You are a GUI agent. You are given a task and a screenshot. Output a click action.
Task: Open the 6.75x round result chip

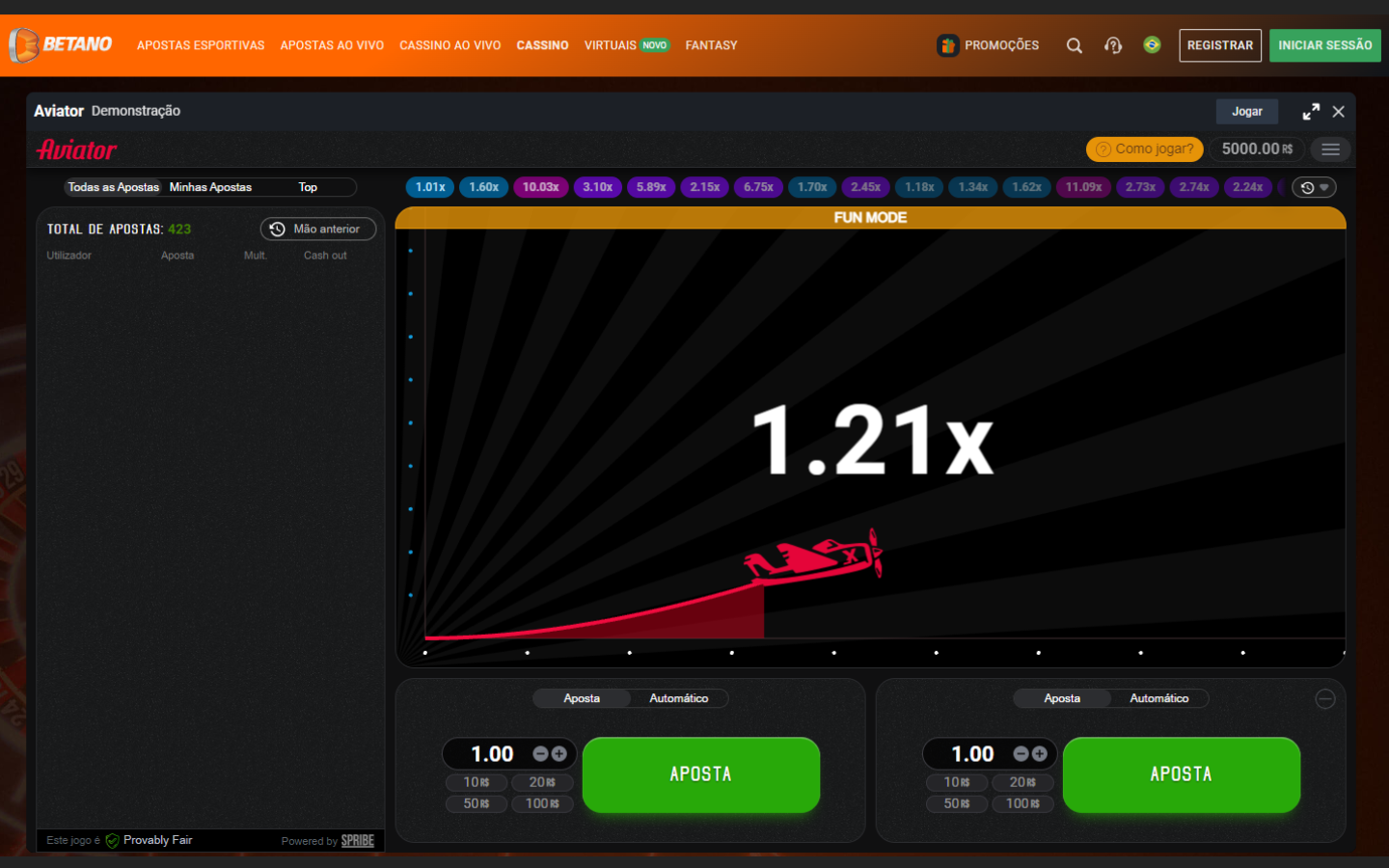[758, 187]
